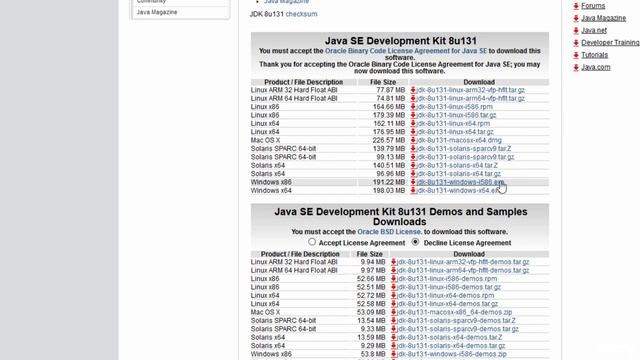
Task: Click download icon for jdk-8u131-linux-x64.rpm
Action: [413, 123]
